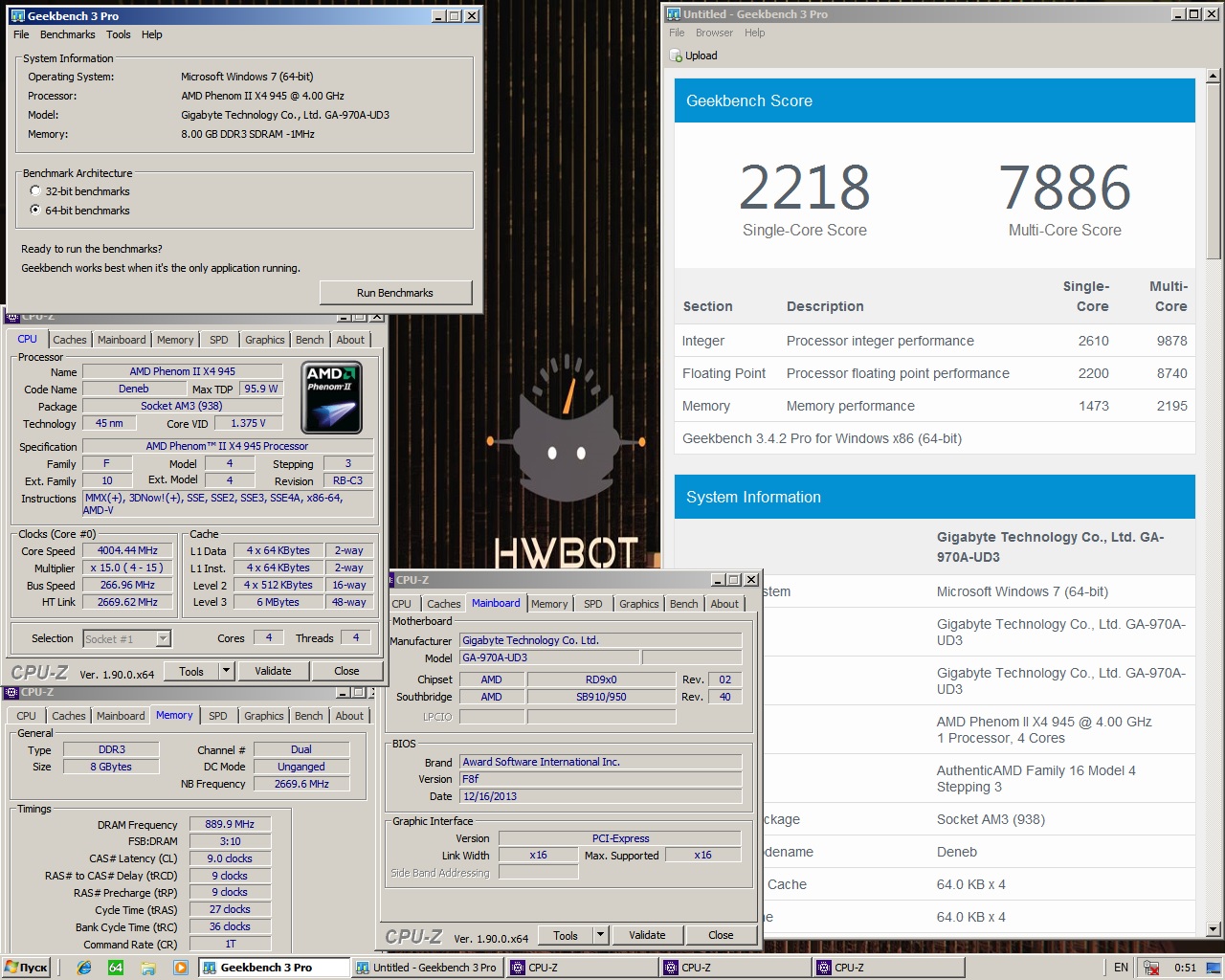Select CPU tab in CPU-Z Mainboard window
This screenshot has height=980, width=1225.
click(x=401, y=604)
